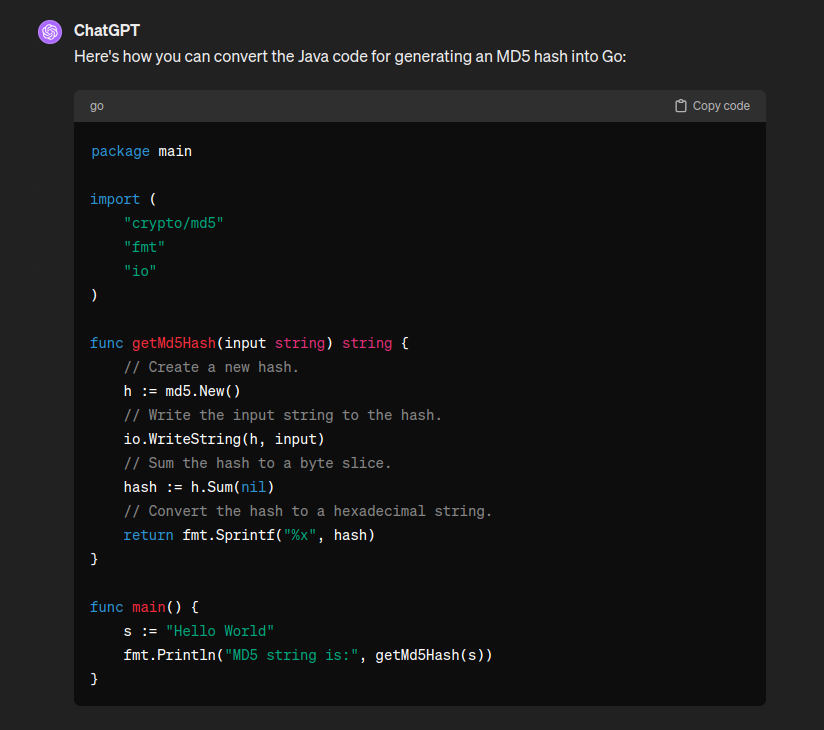The height and width of the screenshot is (730, 824).
Task: Place cursor on the import keyword
Action: (x=115, y=199)
